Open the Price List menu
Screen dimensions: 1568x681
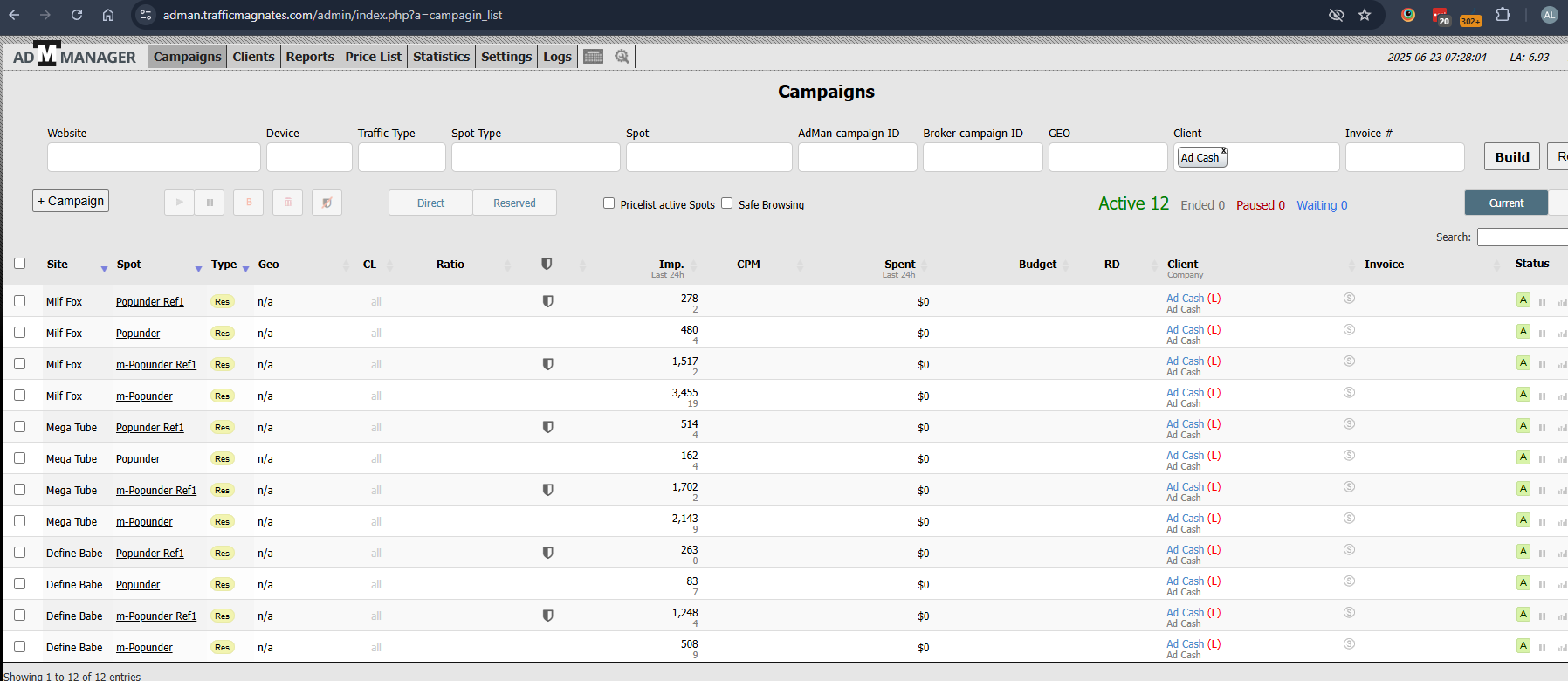374,57
